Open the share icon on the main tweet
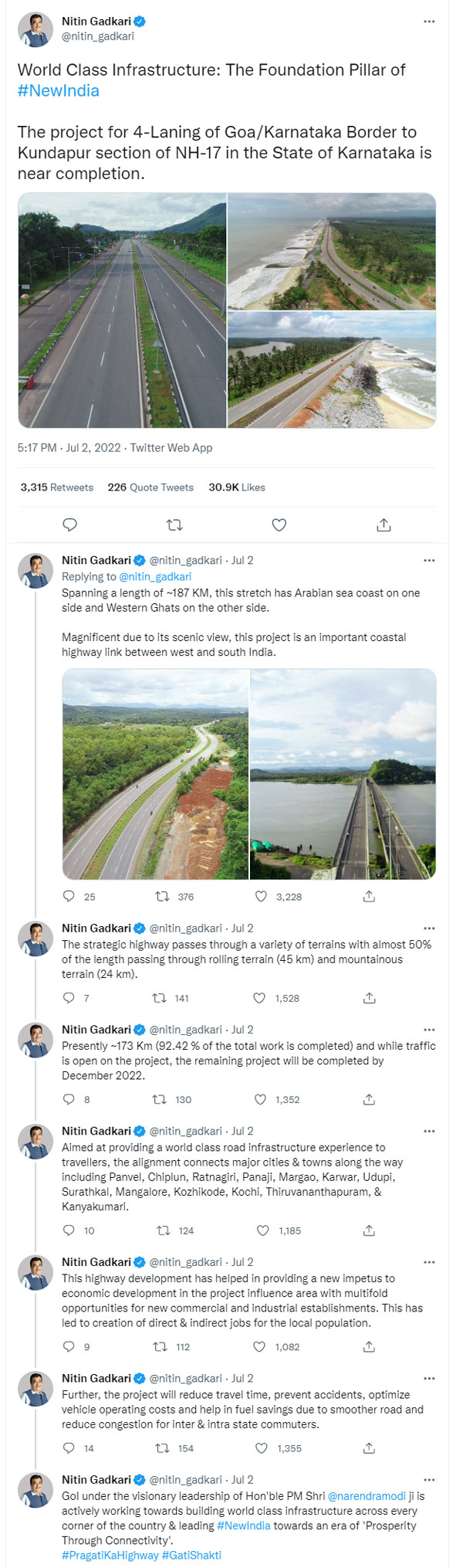The width and height of the screenshot is (463, 1568). [382, 524]
